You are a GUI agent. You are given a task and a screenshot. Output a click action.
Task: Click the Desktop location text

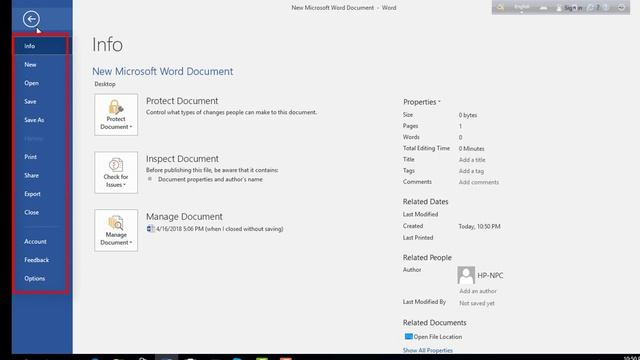click(105, 84)
